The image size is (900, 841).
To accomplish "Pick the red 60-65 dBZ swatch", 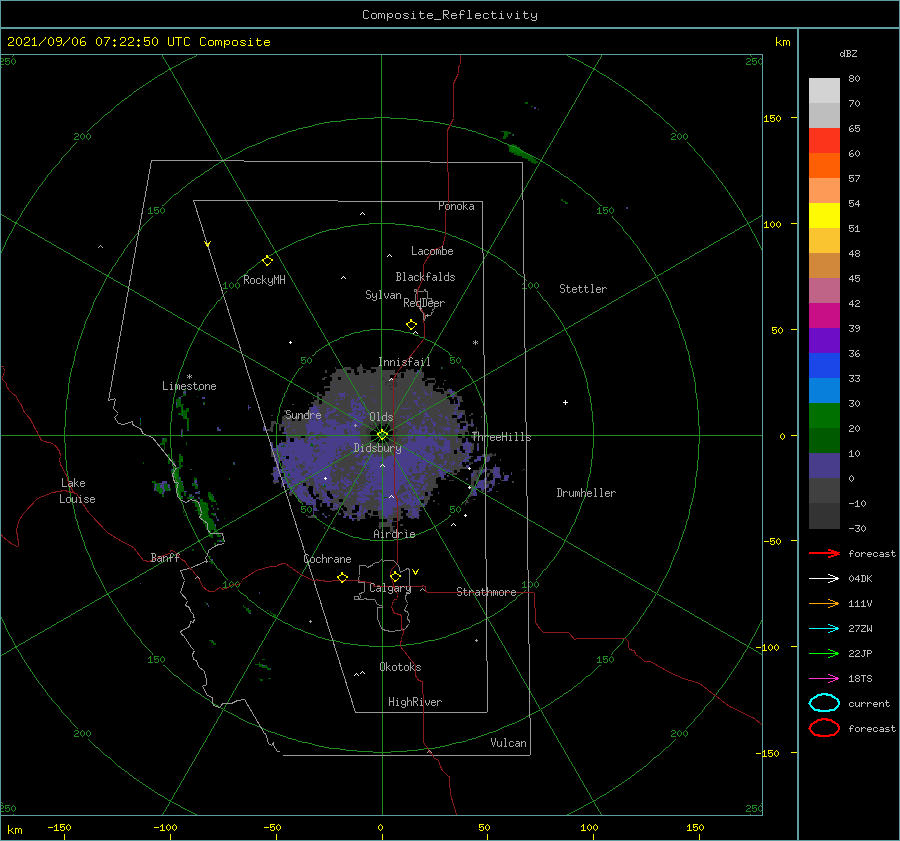I will (x=824, y=141).
